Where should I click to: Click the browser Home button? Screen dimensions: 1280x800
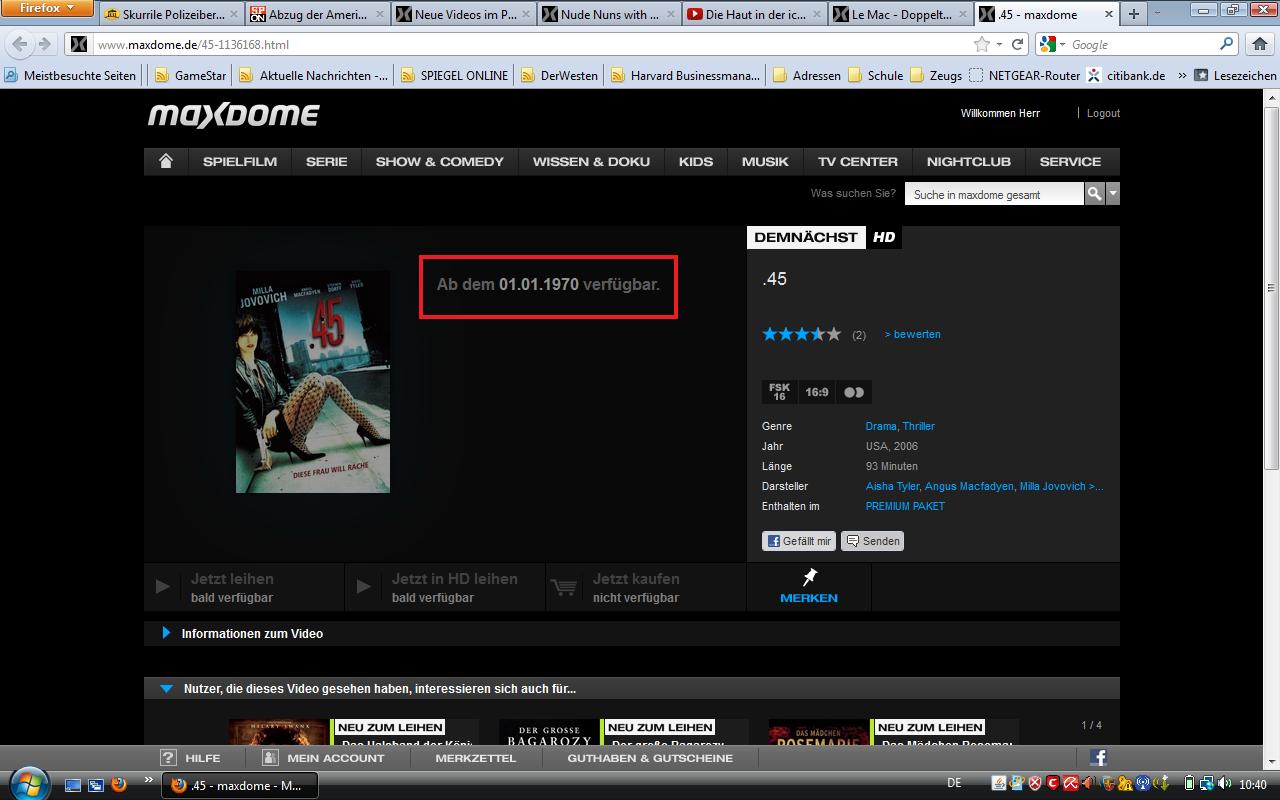coord(1260,44)
